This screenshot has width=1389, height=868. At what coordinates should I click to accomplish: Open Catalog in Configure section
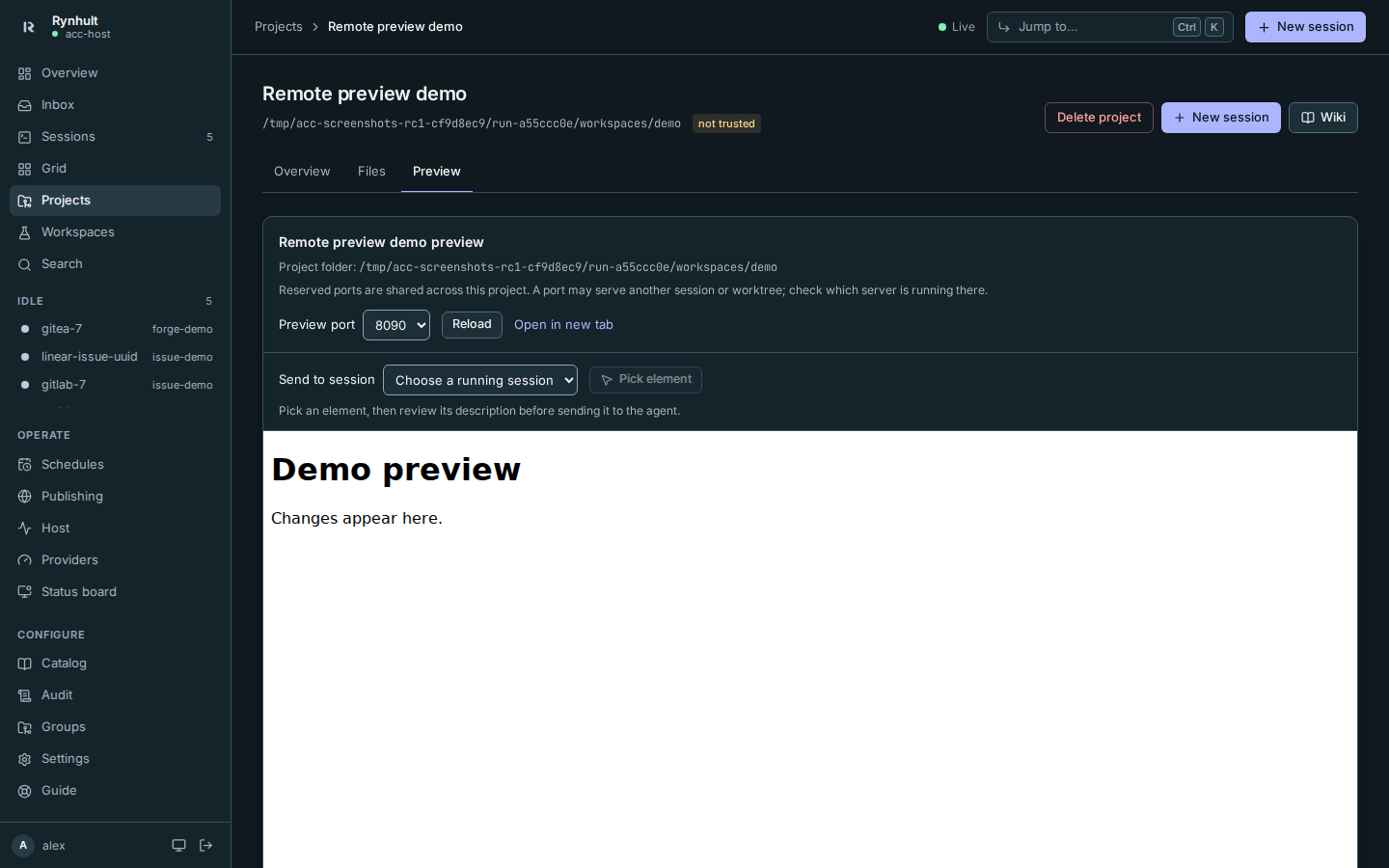(115, 664)
